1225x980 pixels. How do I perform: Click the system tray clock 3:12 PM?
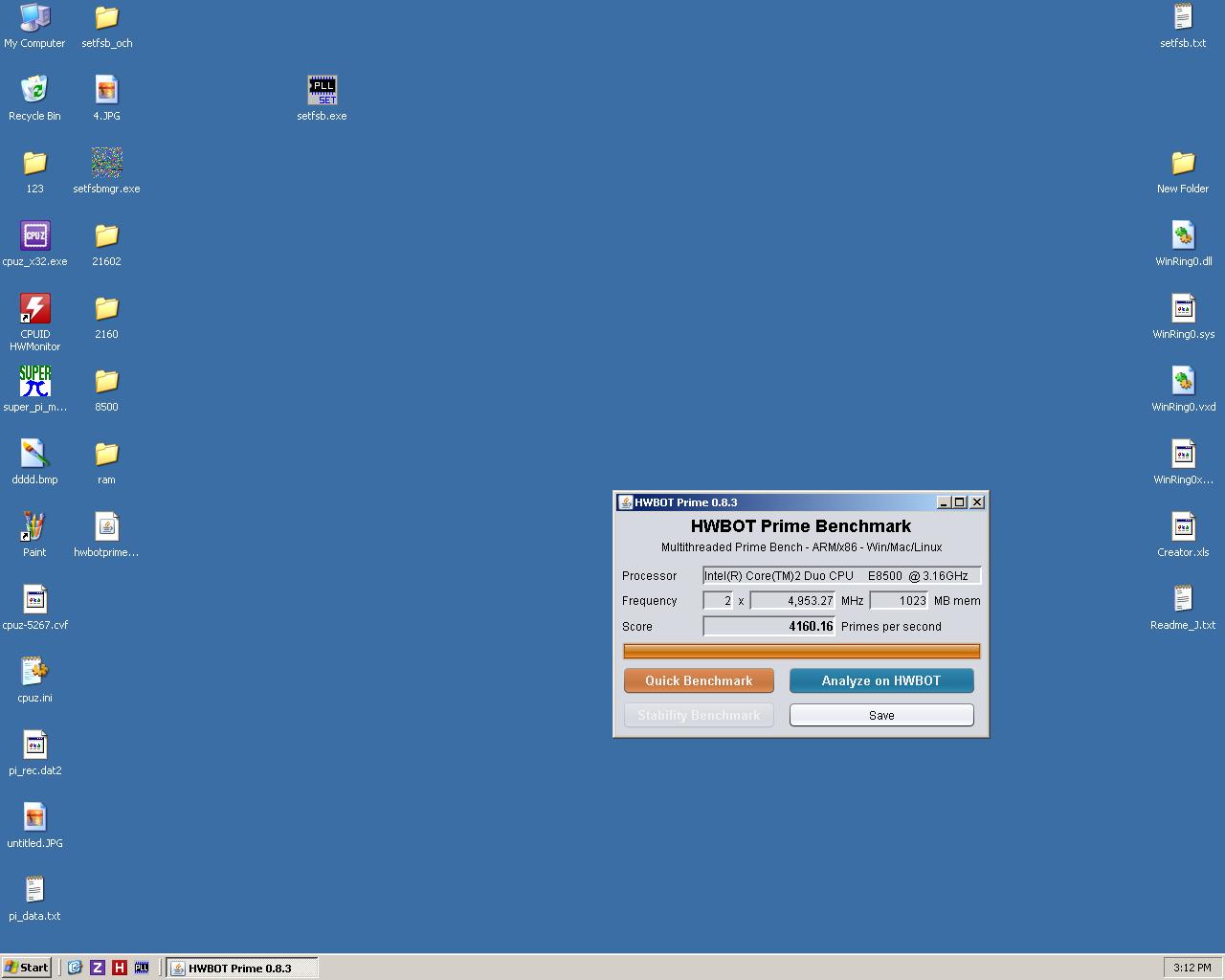tap(1192, 968)
